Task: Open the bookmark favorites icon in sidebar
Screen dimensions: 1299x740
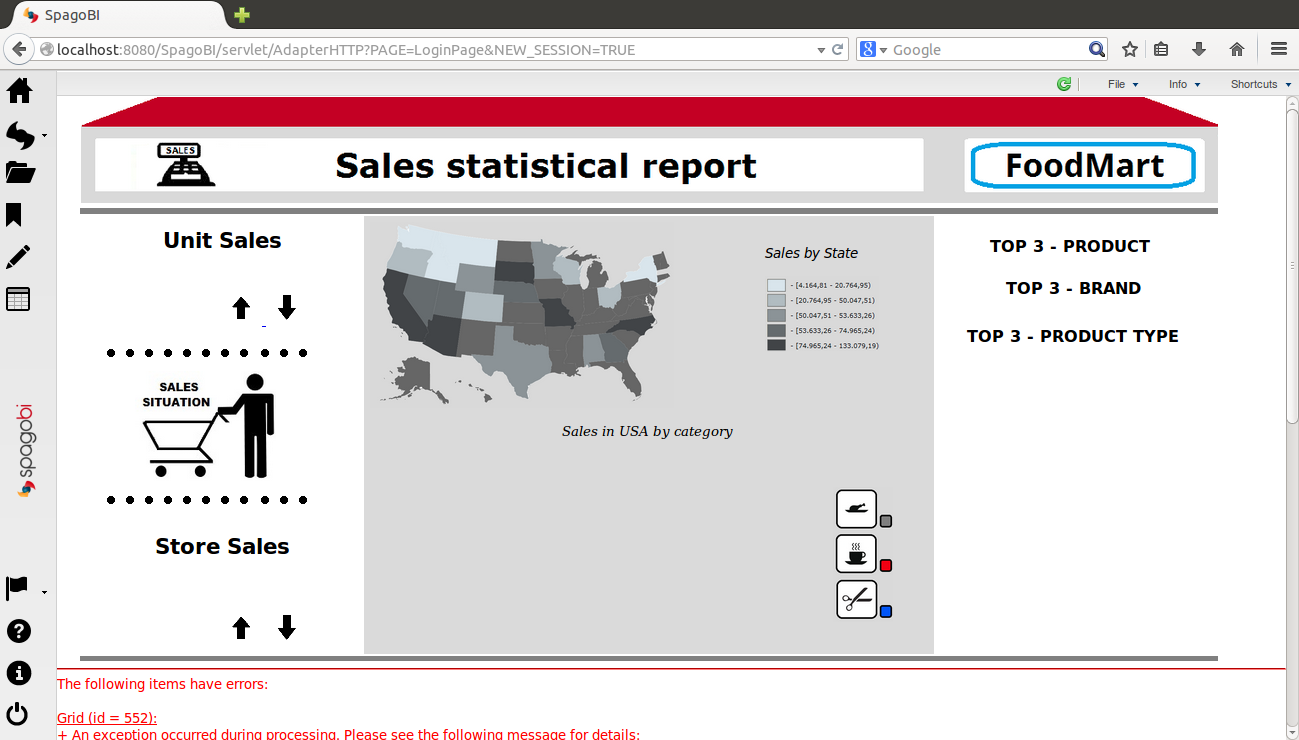Action: (x=14, y=215)
